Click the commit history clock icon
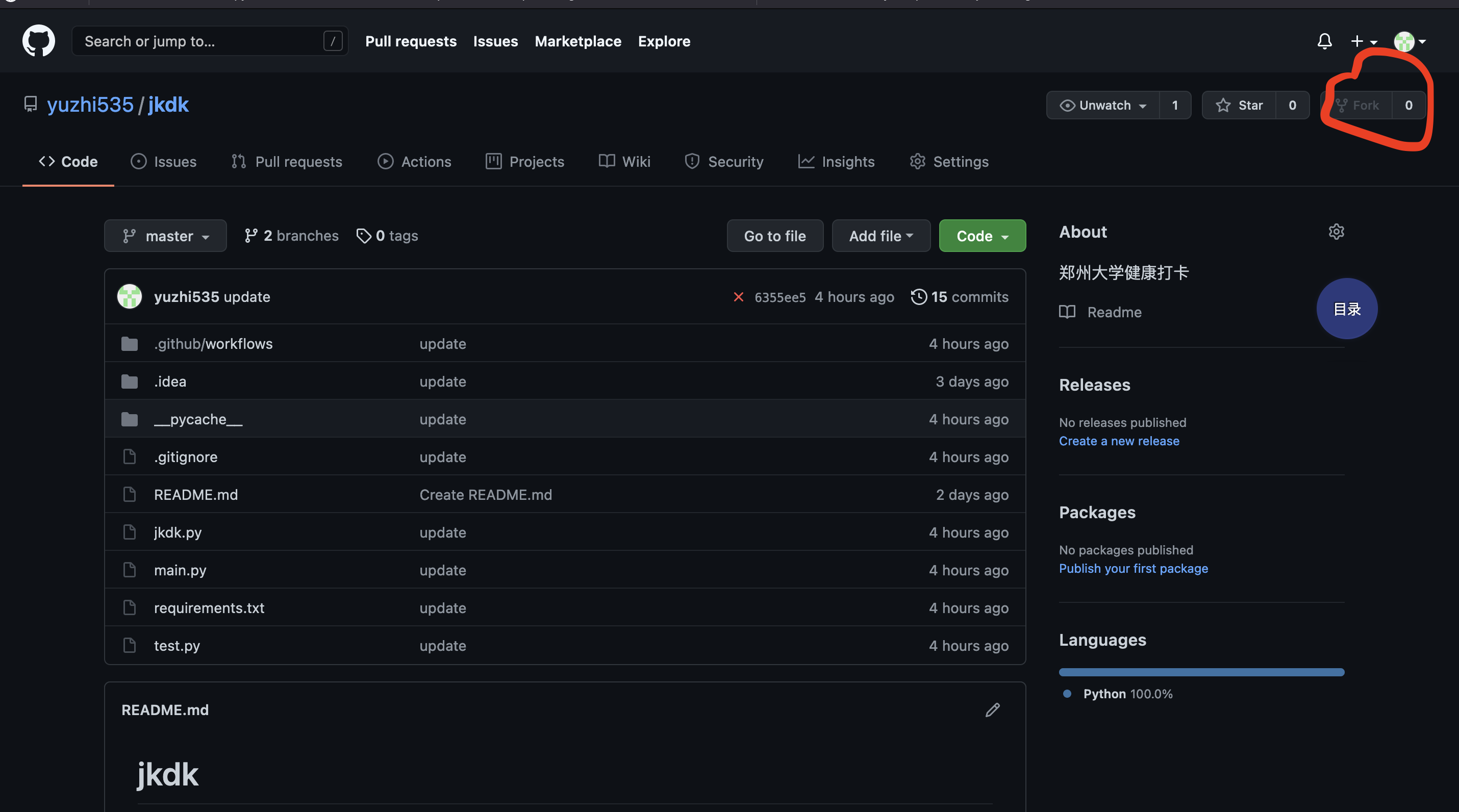Image resolution: width=1459 pixels, height=812 pixels. [x=919, y=297]
